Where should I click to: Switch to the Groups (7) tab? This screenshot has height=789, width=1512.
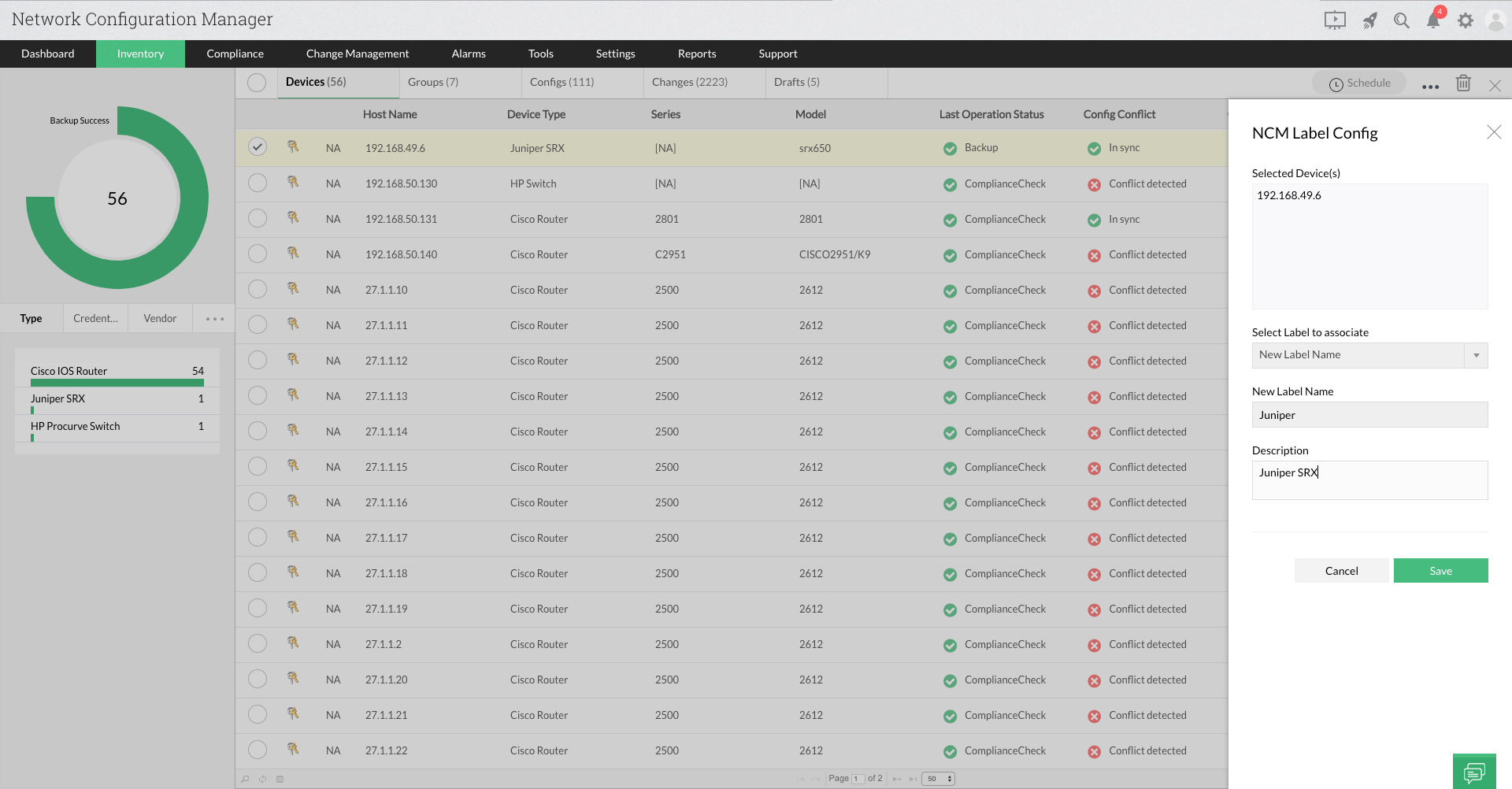(434, 82)
